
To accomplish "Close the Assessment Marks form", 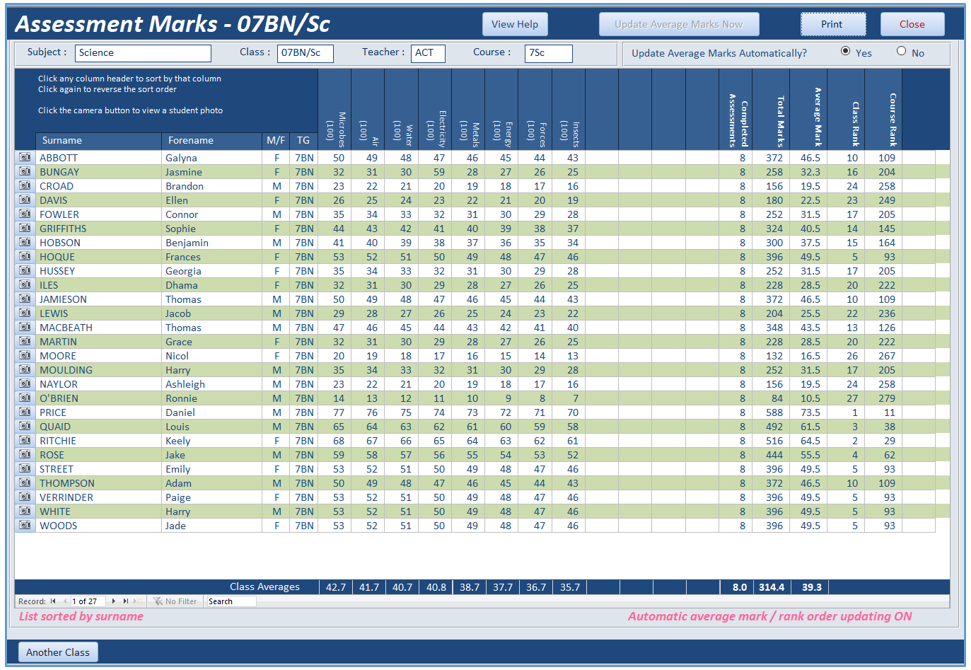I will pos(912,24).
